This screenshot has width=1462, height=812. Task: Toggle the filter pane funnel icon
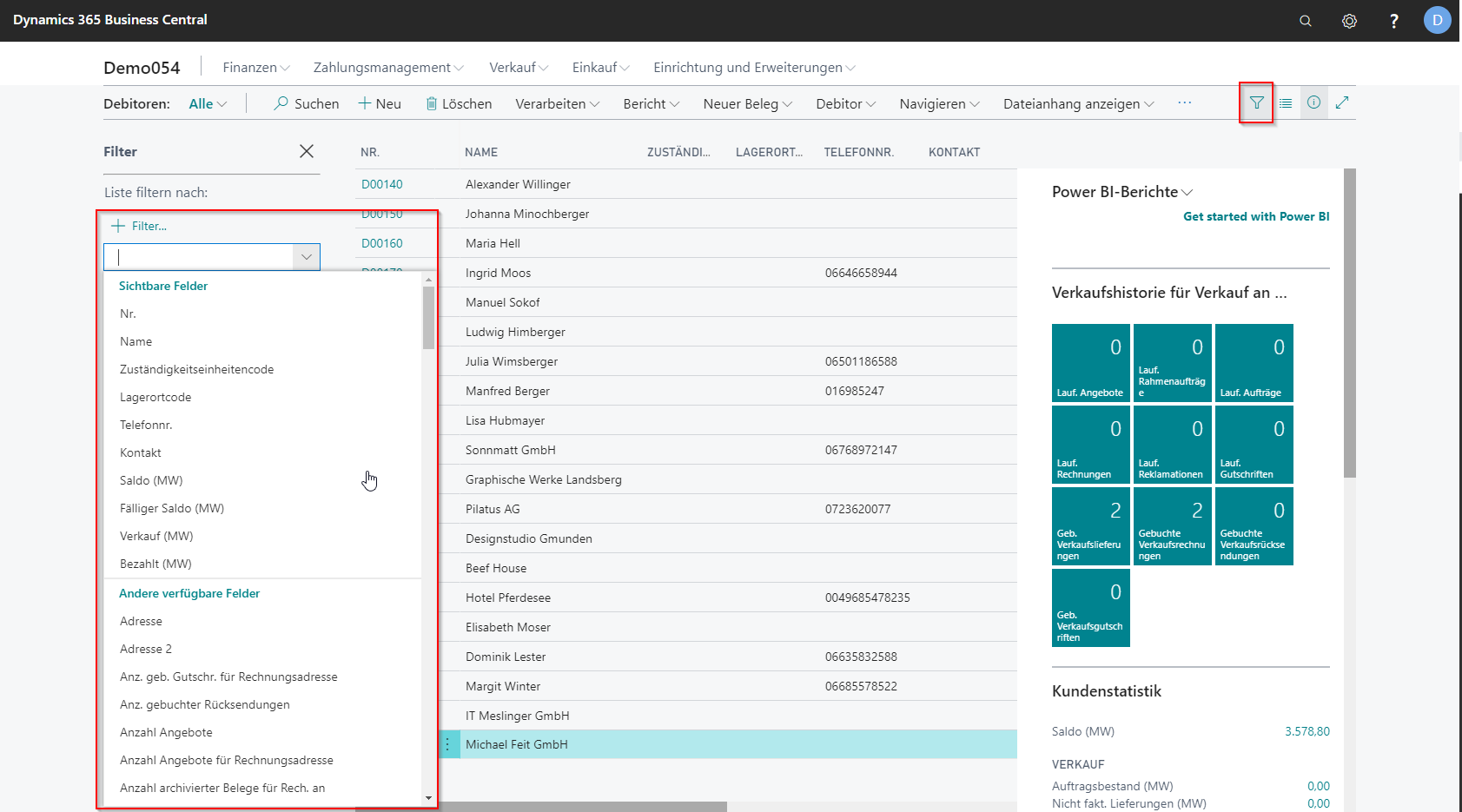pyautogui.click(x=1256, y=103)
